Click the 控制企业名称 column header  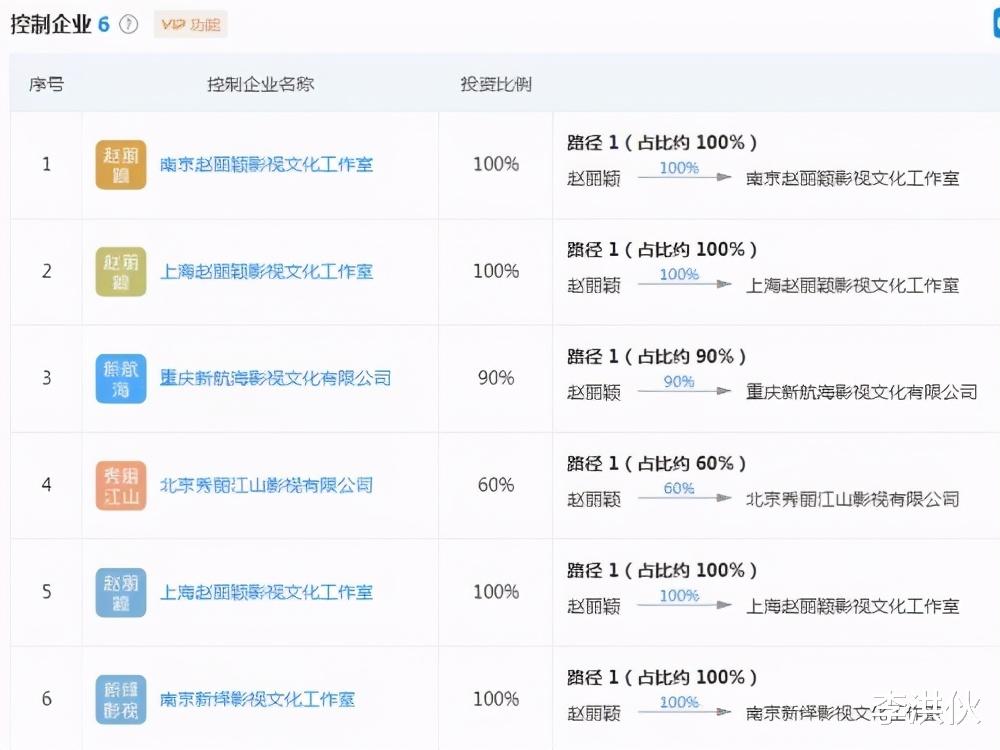261,84
